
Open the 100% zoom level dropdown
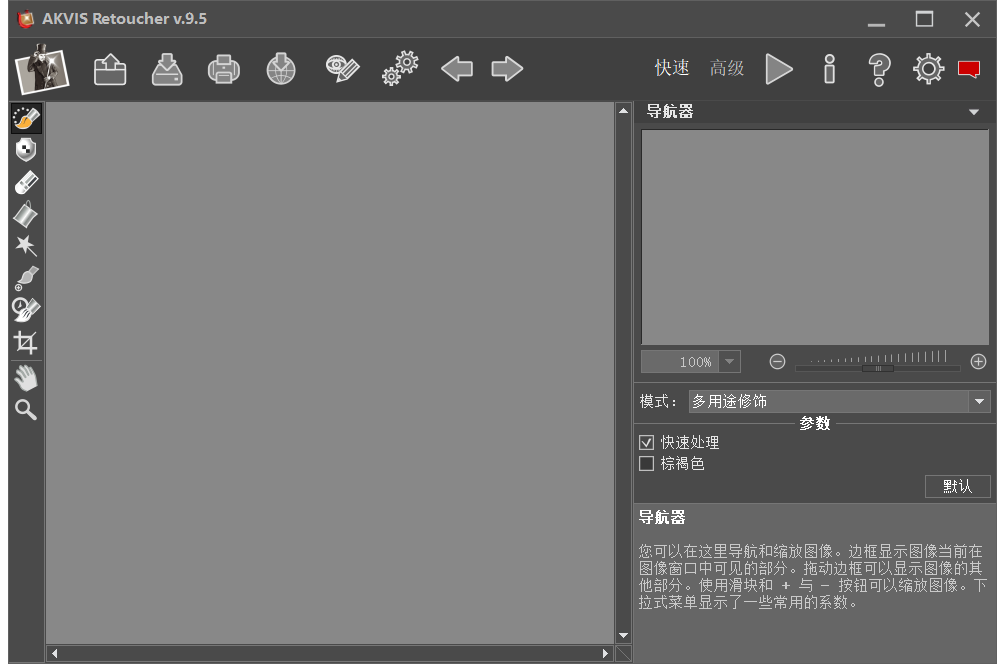pos(729,362)
